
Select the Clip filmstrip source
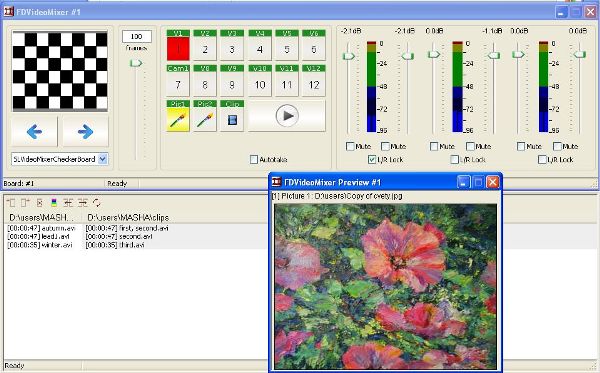tap(232, 116)
